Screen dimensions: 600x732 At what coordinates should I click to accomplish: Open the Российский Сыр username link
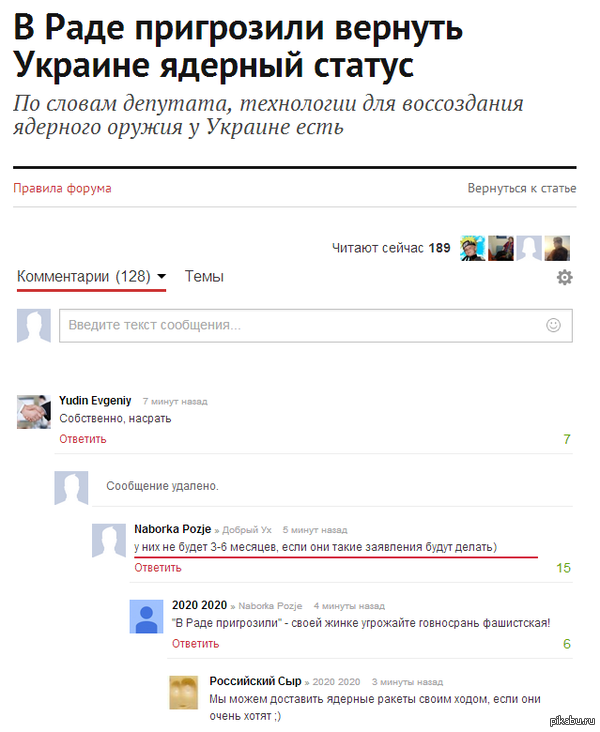pos(255,681)
